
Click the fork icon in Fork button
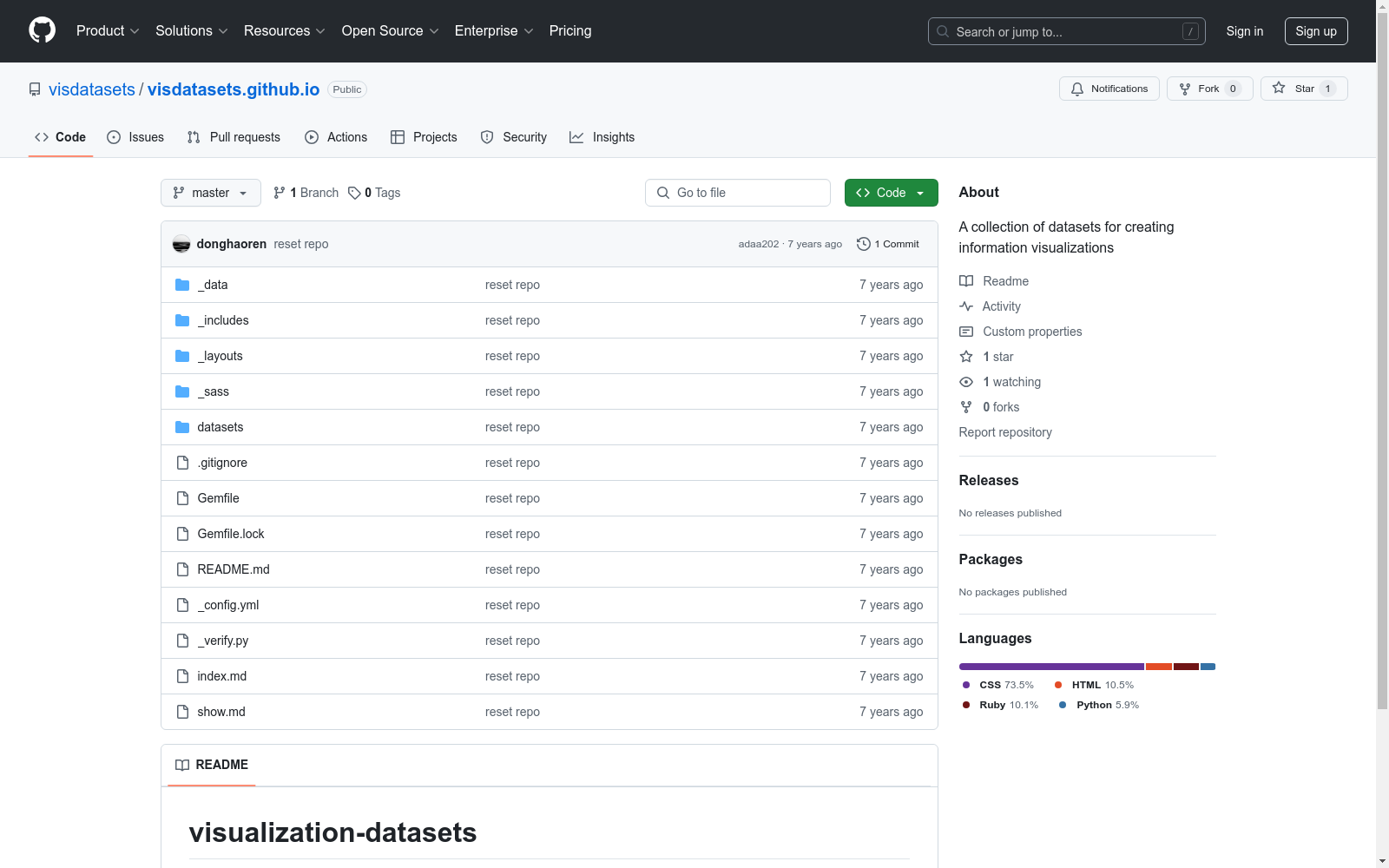click(1185, 89)
